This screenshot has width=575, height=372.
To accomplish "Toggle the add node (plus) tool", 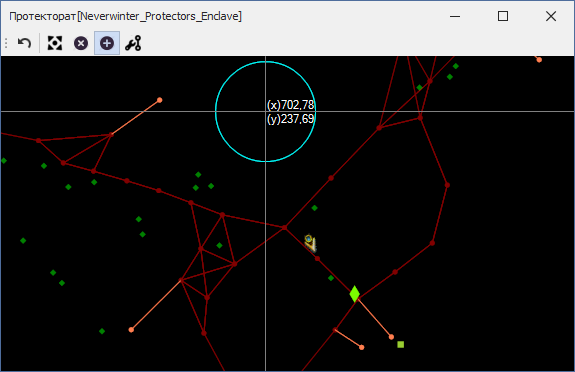I will [107, 43].
